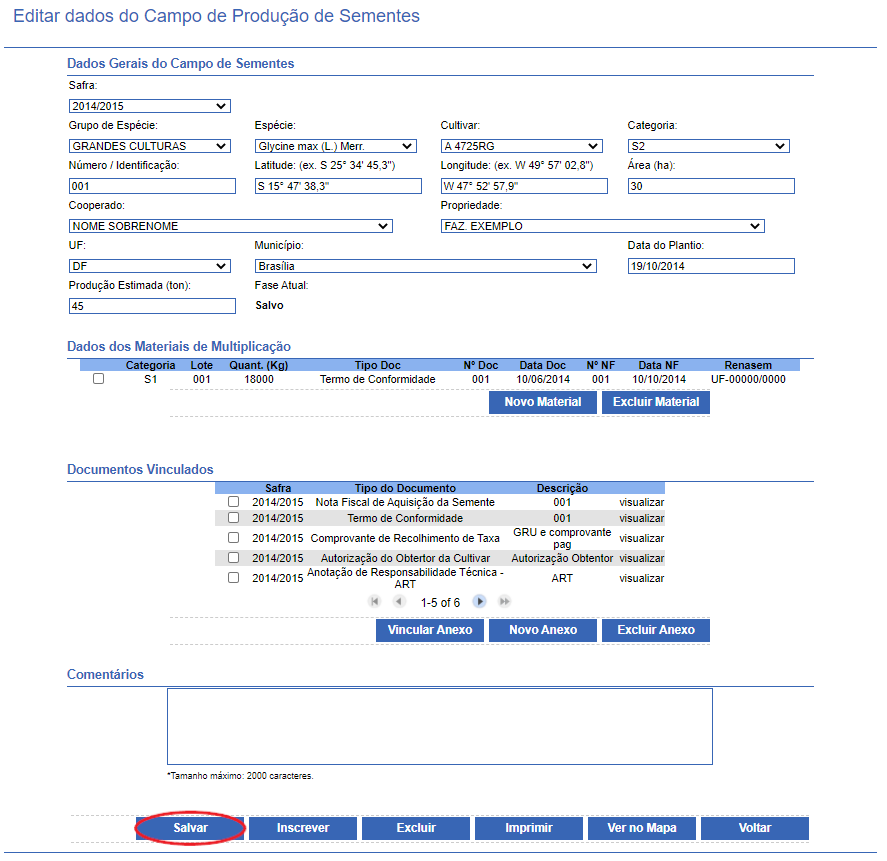Expand the Cultivar dropdown
The image size is (887, 861).
point(521,146)
